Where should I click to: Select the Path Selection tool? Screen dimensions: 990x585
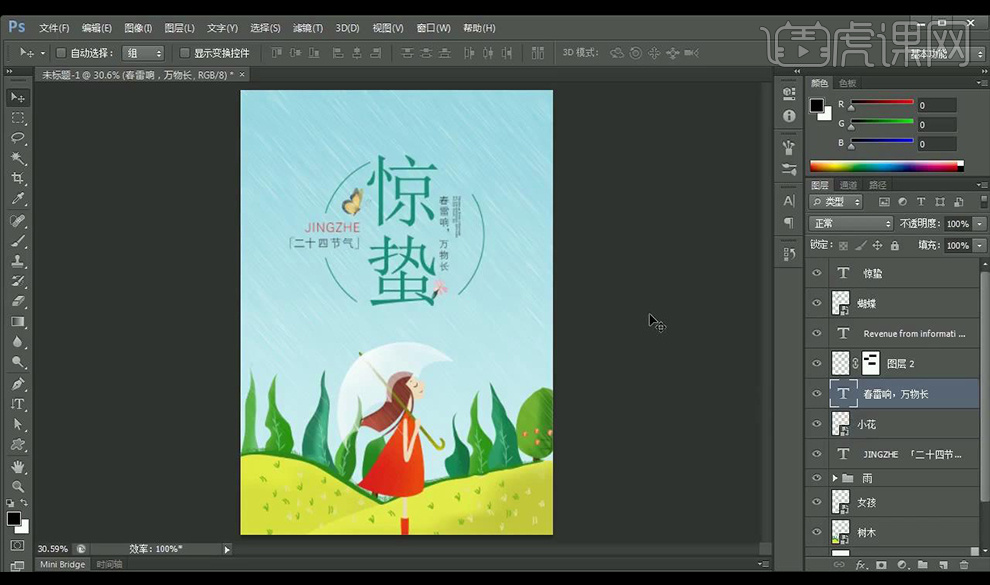pos(18,425)
